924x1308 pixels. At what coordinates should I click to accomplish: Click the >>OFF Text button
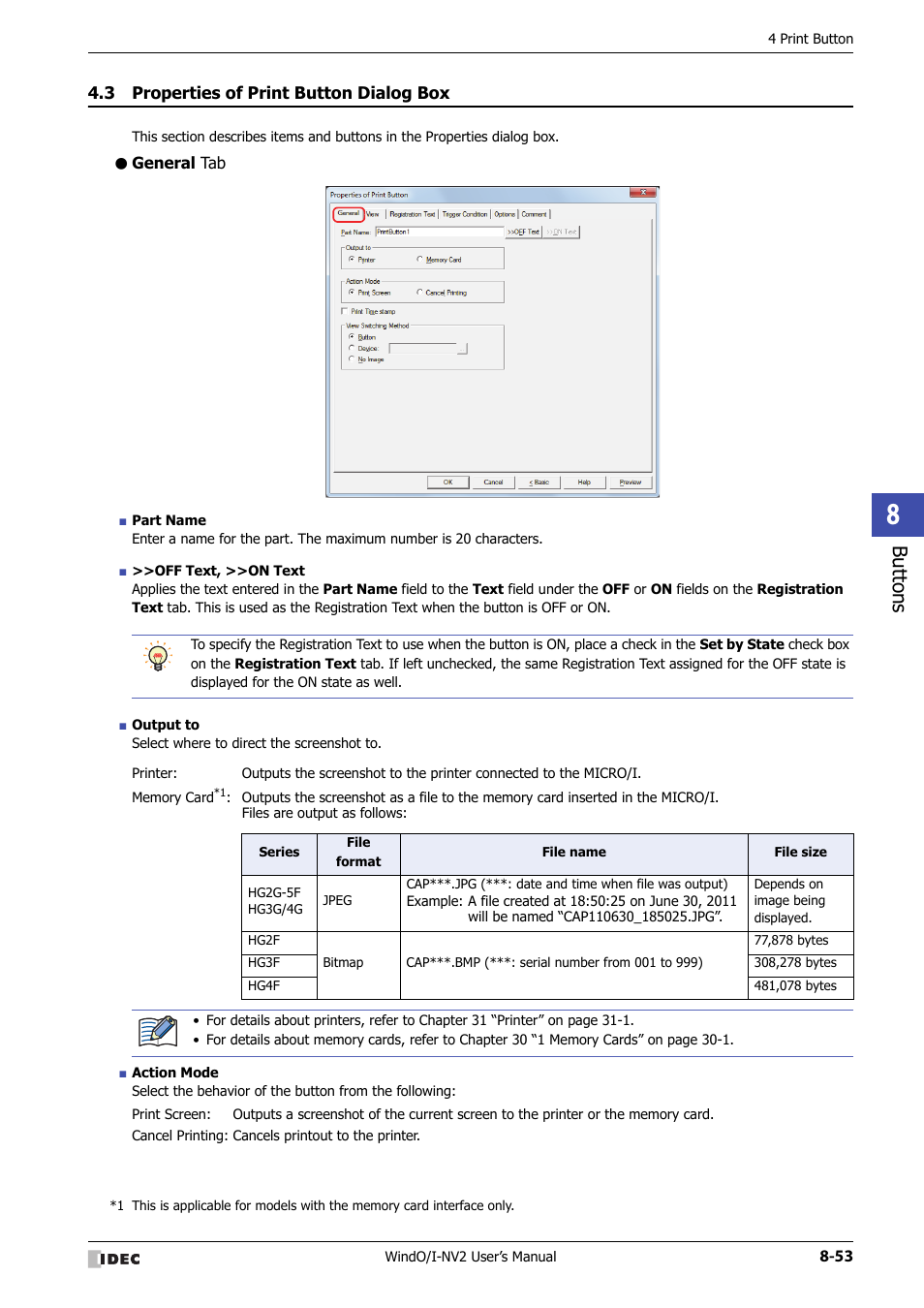click(524, 232)
